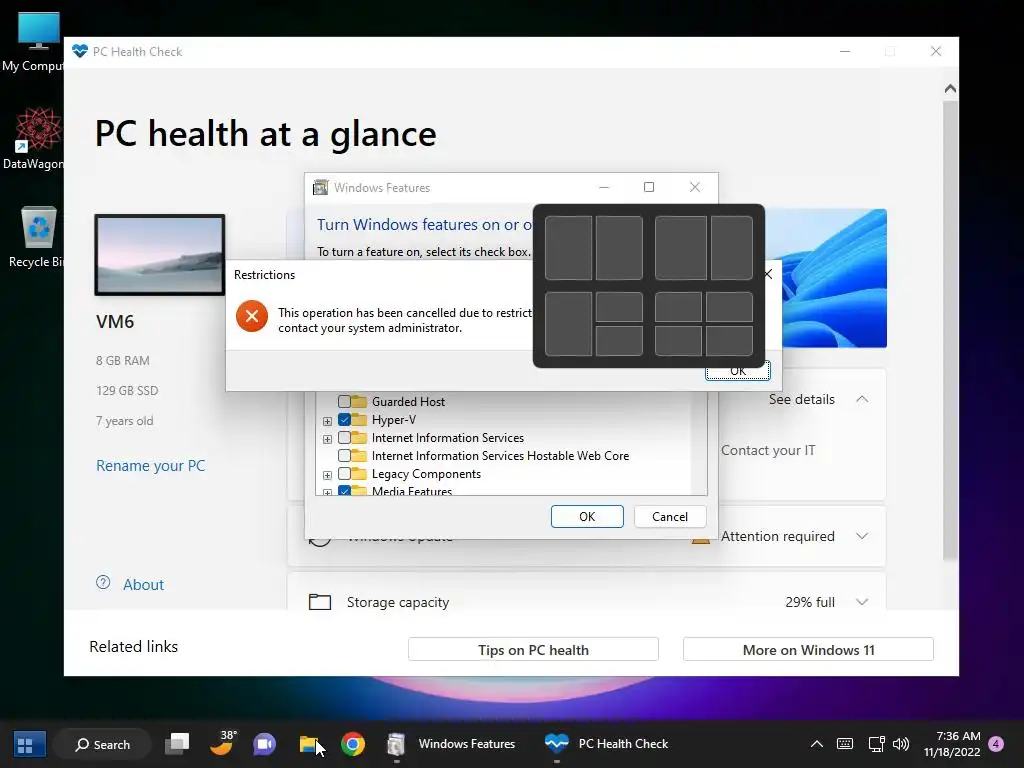Open weather widget showing 38°
The height and width of the screenshot is (768, 1024).
[222, 743]
